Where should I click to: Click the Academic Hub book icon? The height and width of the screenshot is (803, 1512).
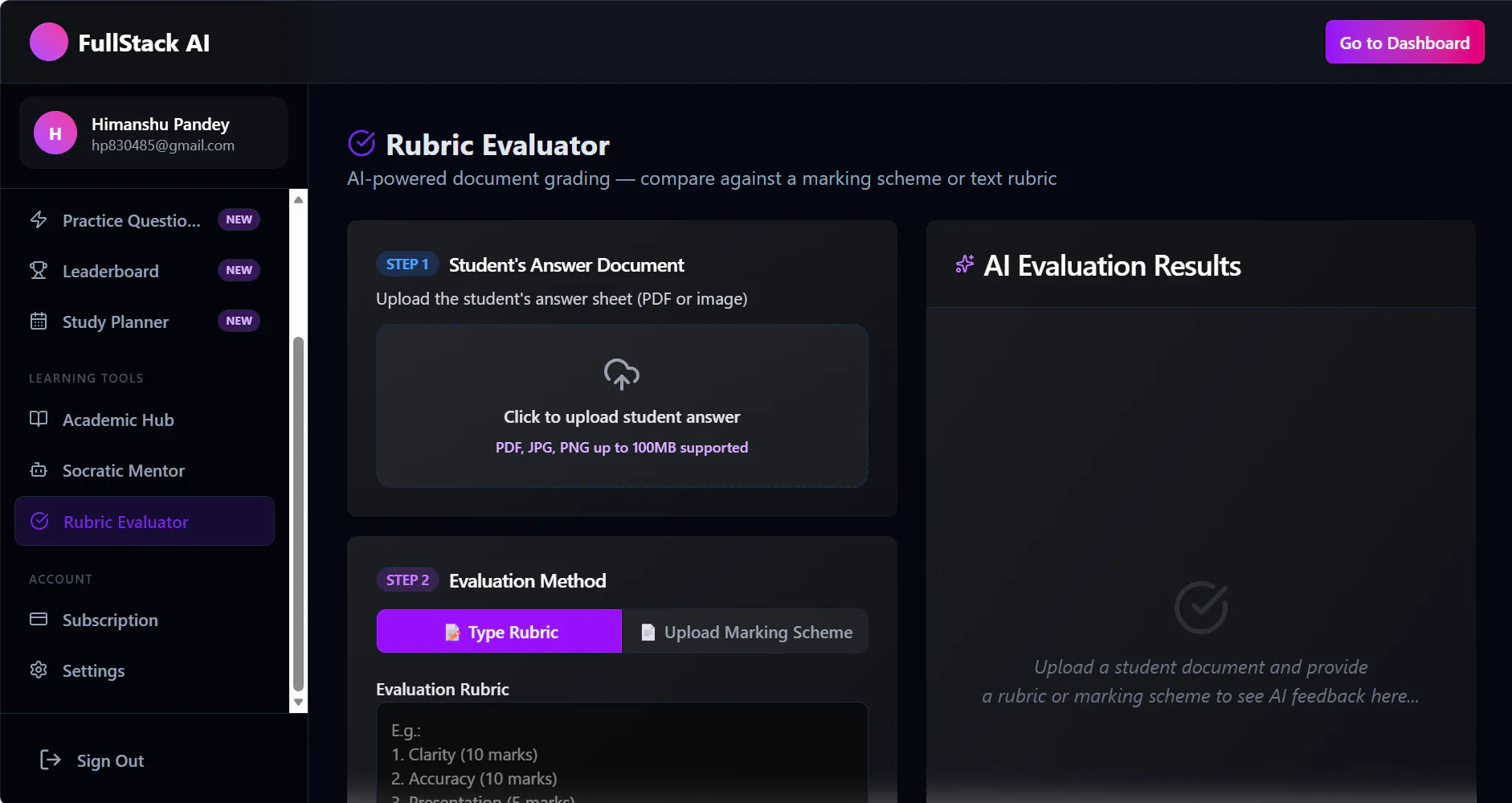[39, 419]
